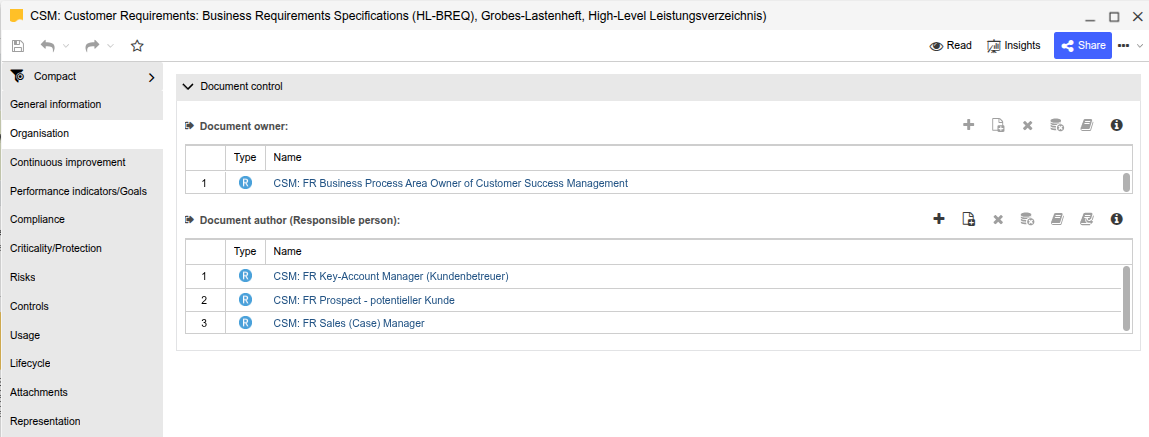Click the database delete icon for Document author
Viewport: 1149px width, 437px height.
pos(1027,218)
